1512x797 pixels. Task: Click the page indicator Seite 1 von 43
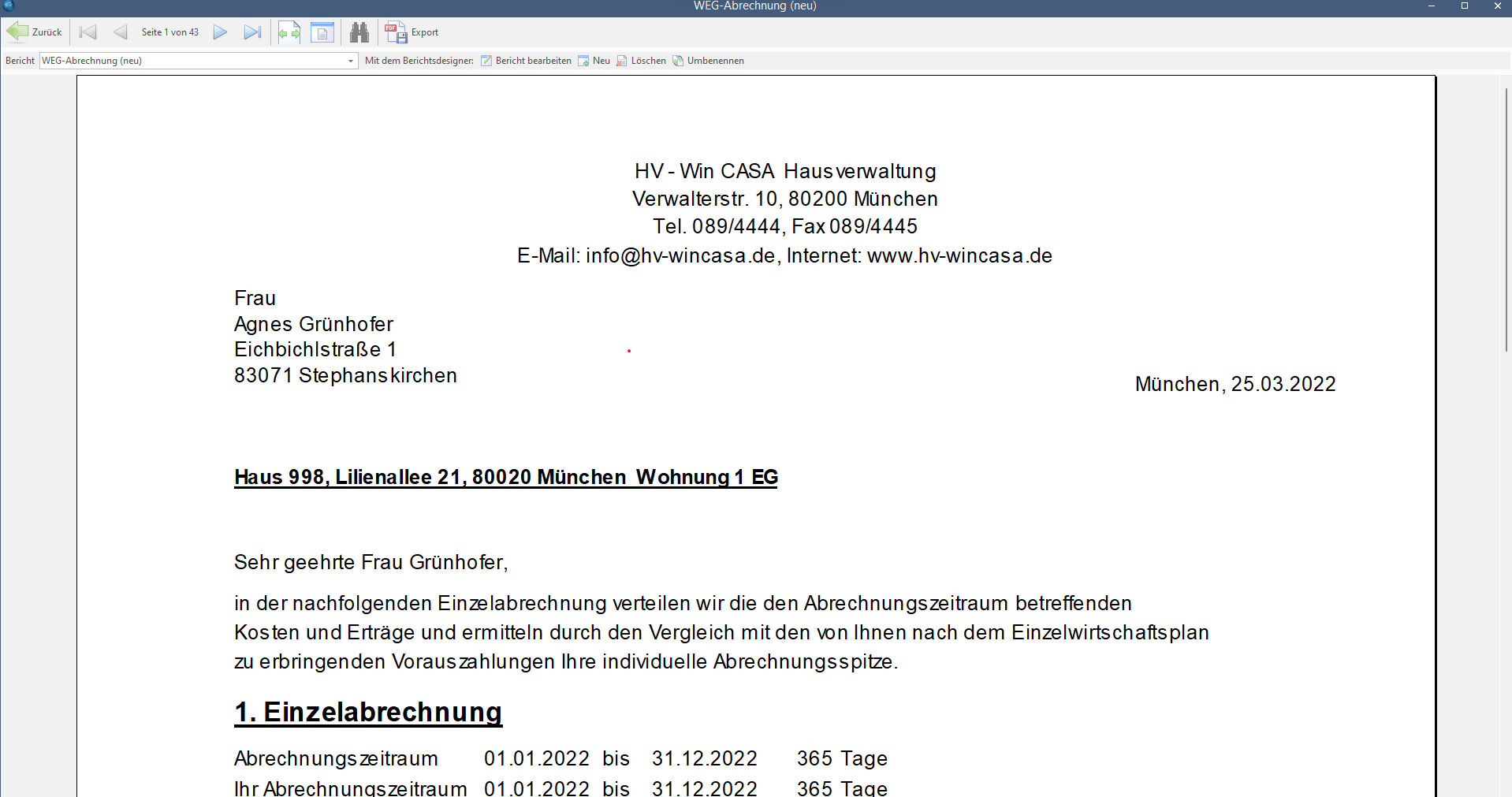(170, 32)
